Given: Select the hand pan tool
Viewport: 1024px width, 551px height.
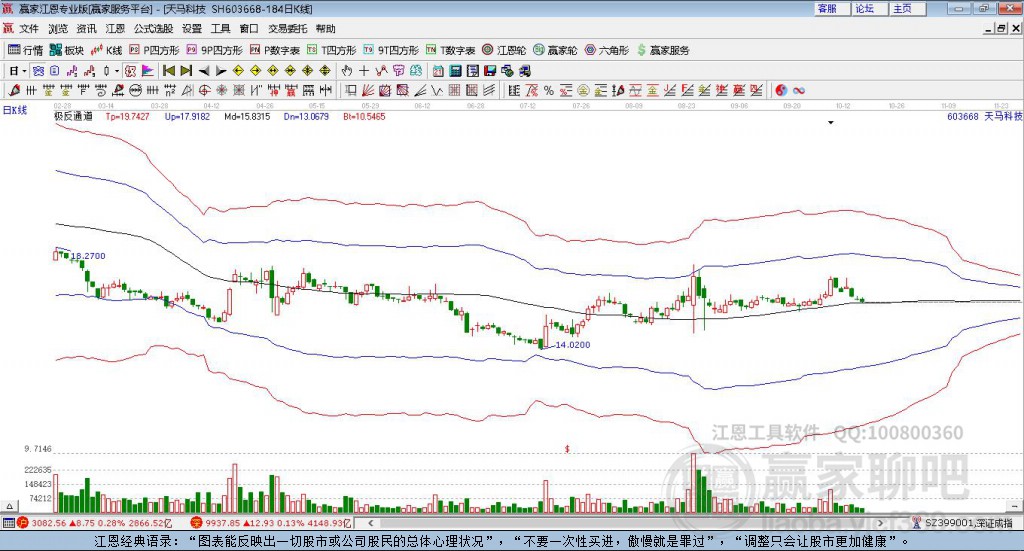Looking at the screenshot, I should point(346,71).
